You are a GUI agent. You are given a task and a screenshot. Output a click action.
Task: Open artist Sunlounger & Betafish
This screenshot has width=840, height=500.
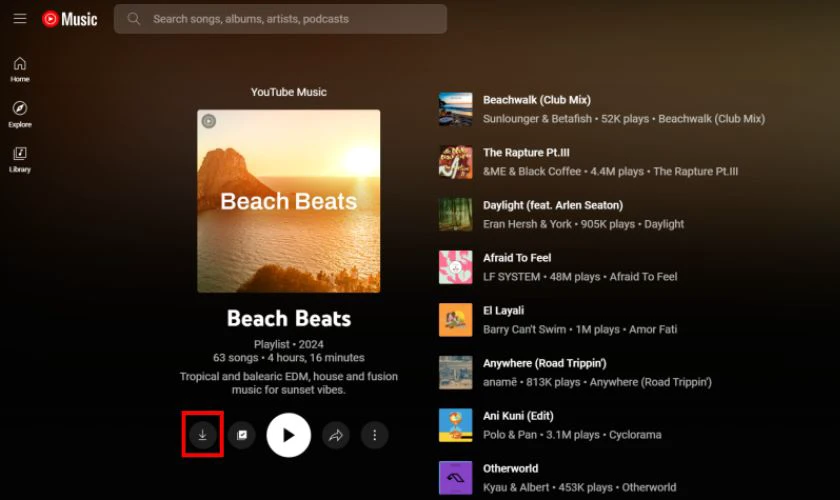tap(537, 118)
